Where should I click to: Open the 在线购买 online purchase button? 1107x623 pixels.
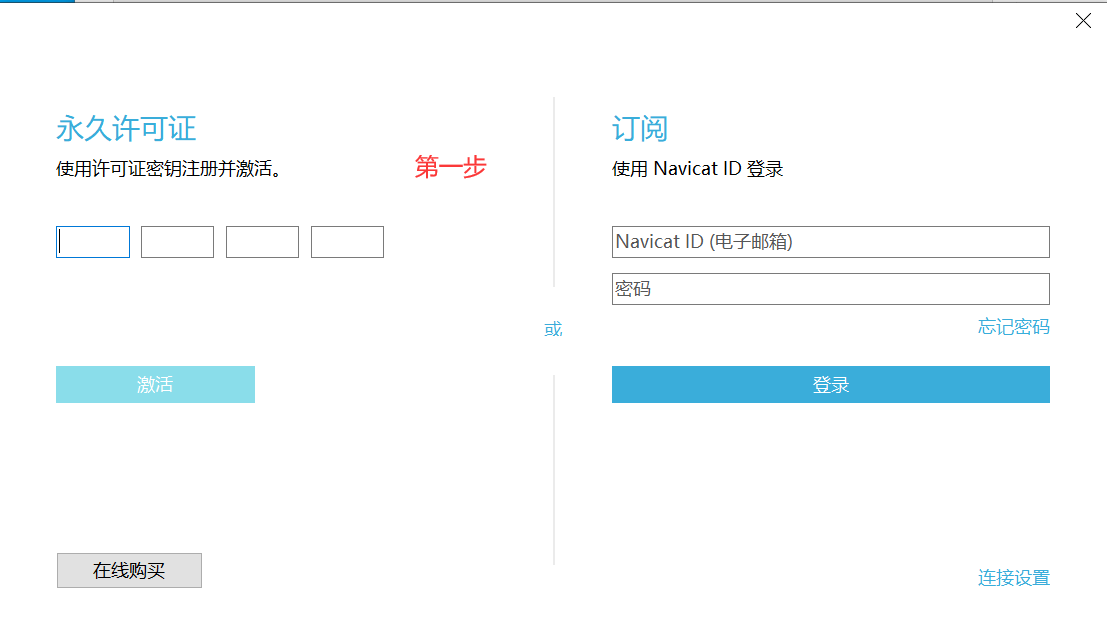pos(129,571)
